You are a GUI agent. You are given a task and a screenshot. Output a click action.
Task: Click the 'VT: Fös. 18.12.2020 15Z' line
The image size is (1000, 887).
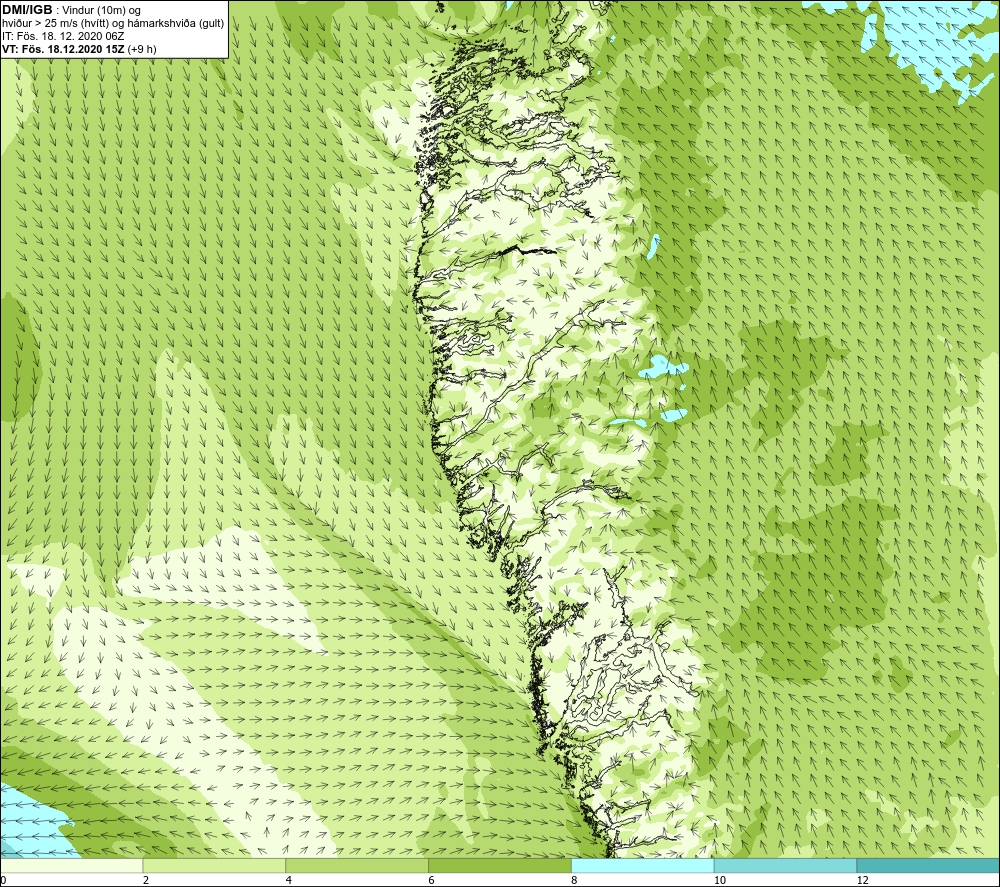(79, 49)
